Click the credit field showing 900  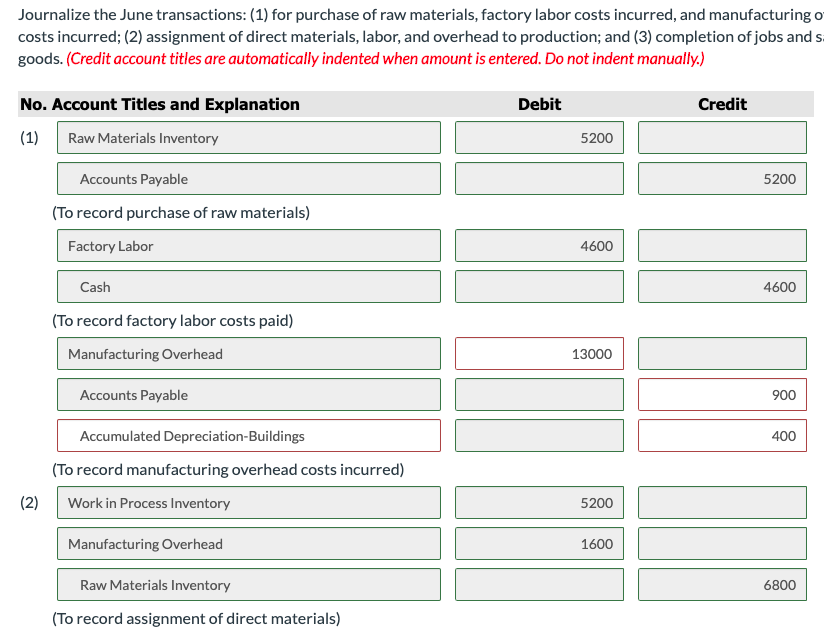click(722, 395)
